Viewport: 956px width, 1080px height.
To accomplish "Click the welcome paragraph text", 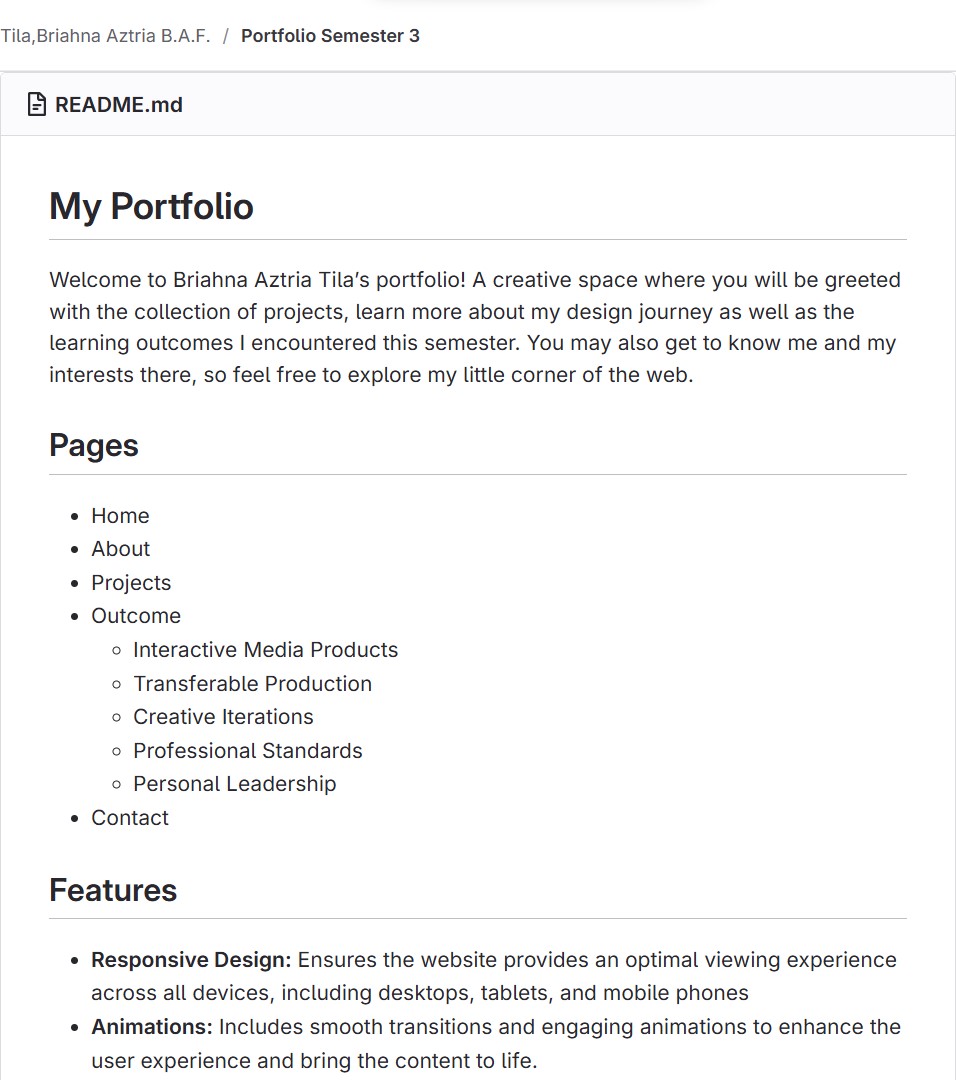I will (x=475, y=327).
